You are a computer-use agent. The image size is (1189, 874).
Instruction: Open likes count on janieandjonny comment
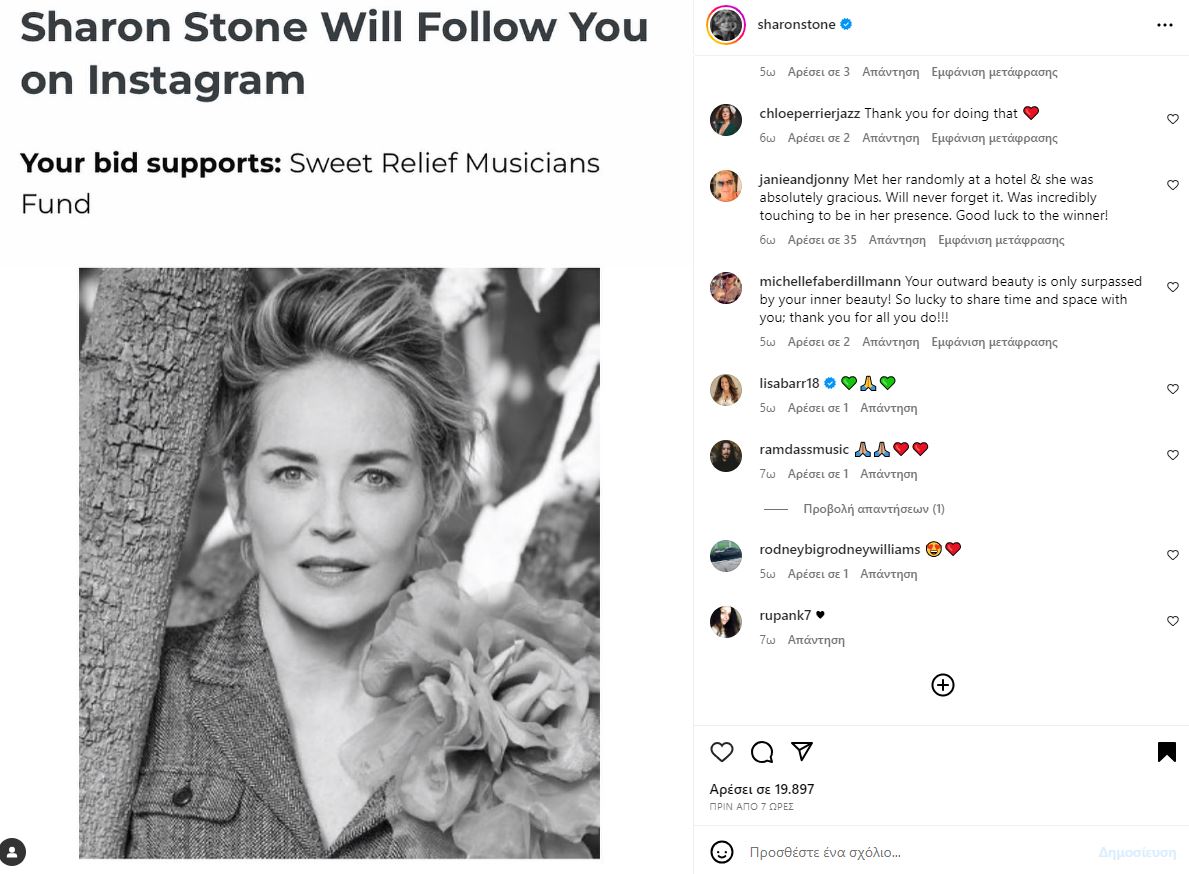click(x=822, y=240)
